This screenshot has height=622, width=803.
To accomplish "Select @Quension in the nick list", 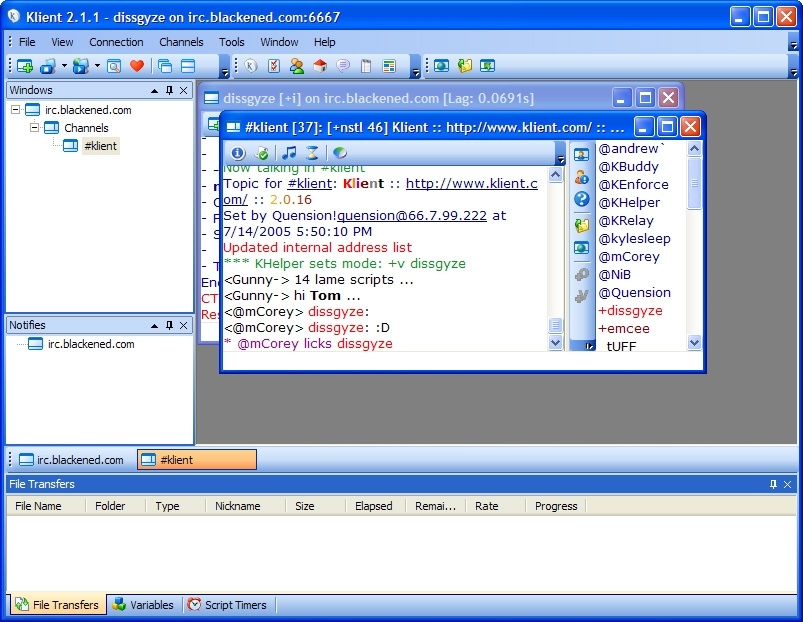I will click(x=635, y=293).
